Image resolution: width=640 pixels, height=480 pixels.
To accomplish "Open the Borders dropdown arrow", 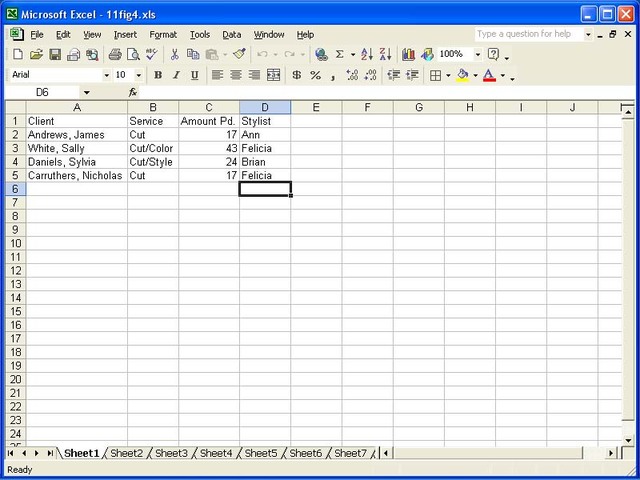I will pos(448,76).
